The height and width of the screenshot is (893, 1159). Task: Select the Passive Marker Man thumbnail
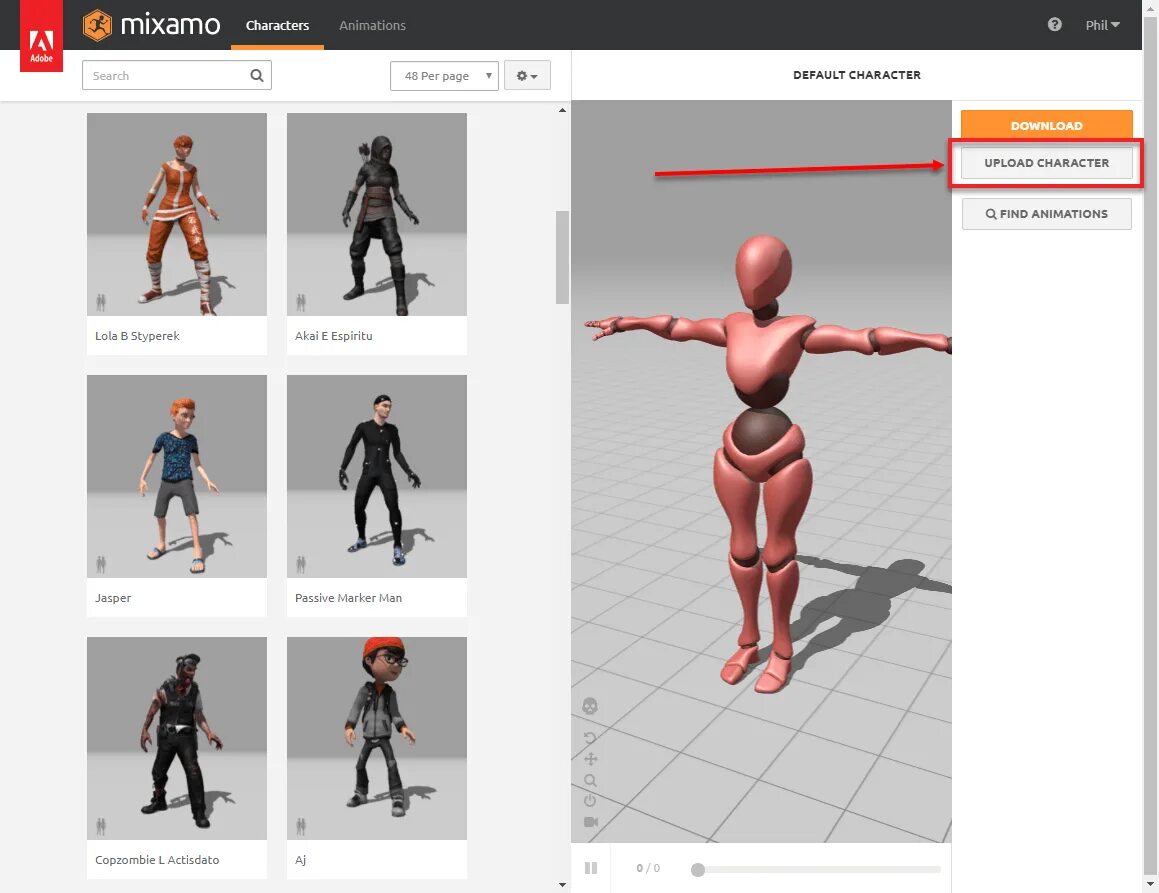coord(377,476)
